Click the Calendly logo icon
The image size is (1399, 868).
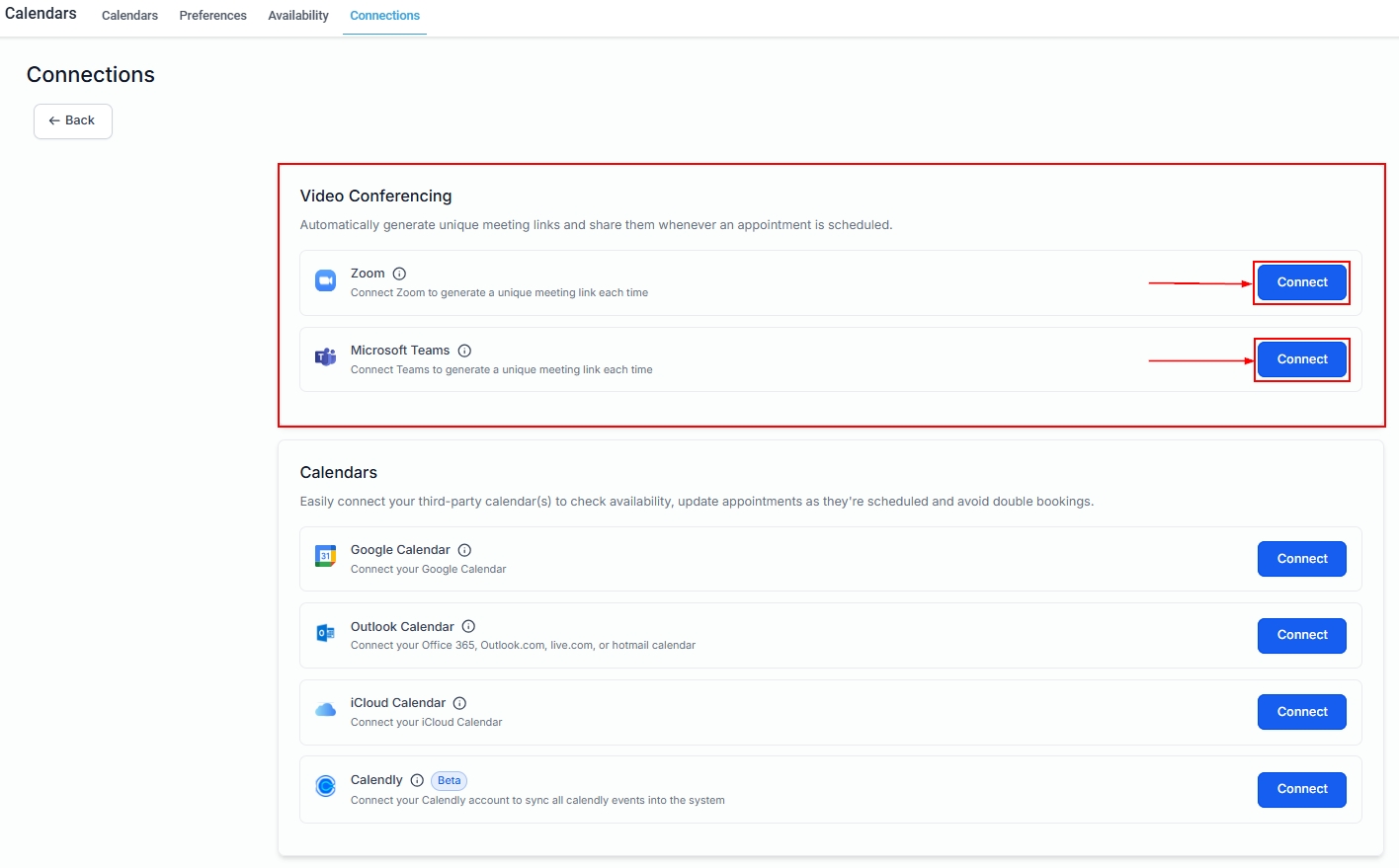tap(325, 787)
